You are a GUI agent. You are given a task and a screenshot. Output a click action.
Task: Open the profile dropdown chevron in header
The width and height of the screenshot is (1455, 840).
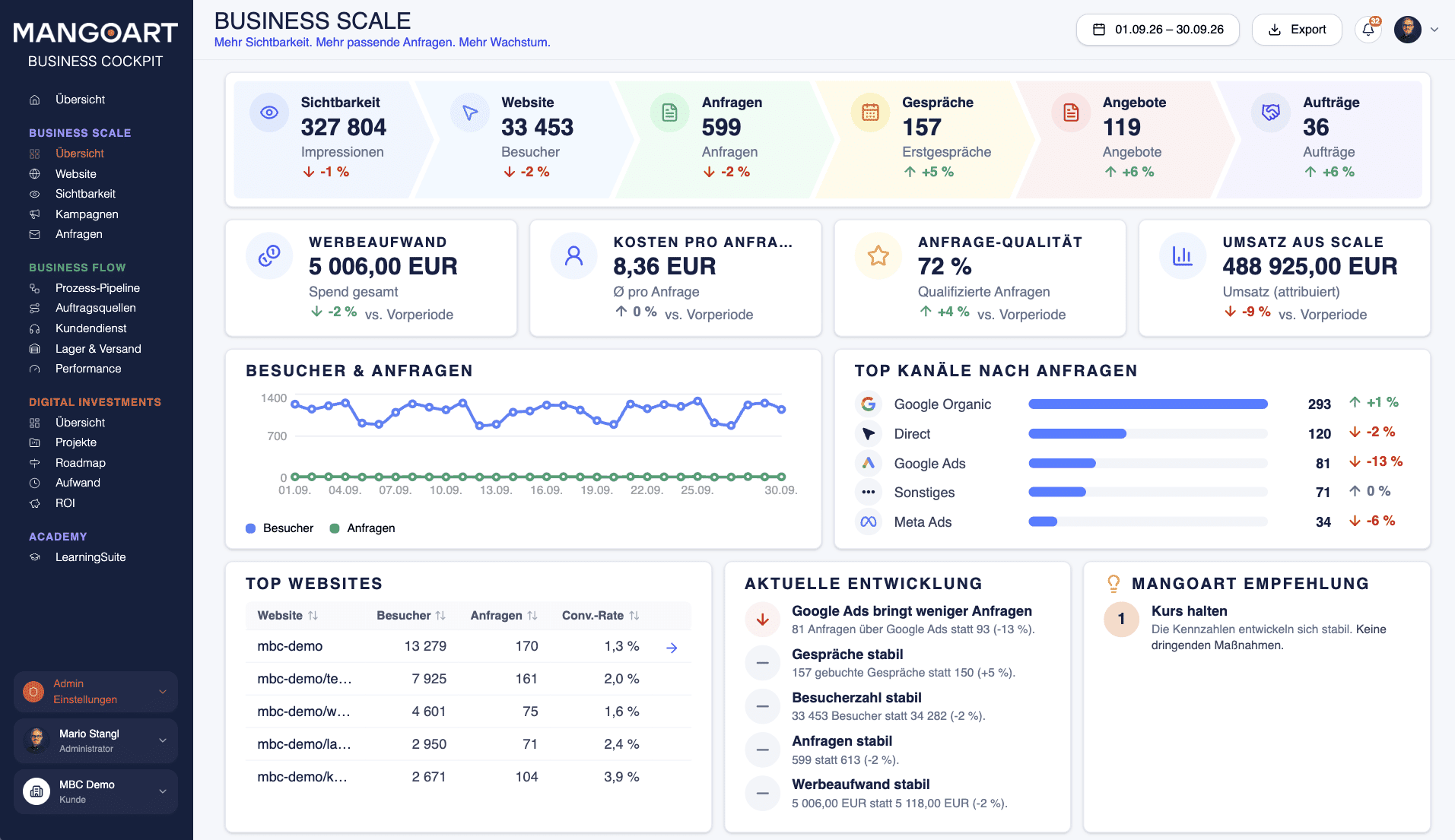coord(1434,30)
